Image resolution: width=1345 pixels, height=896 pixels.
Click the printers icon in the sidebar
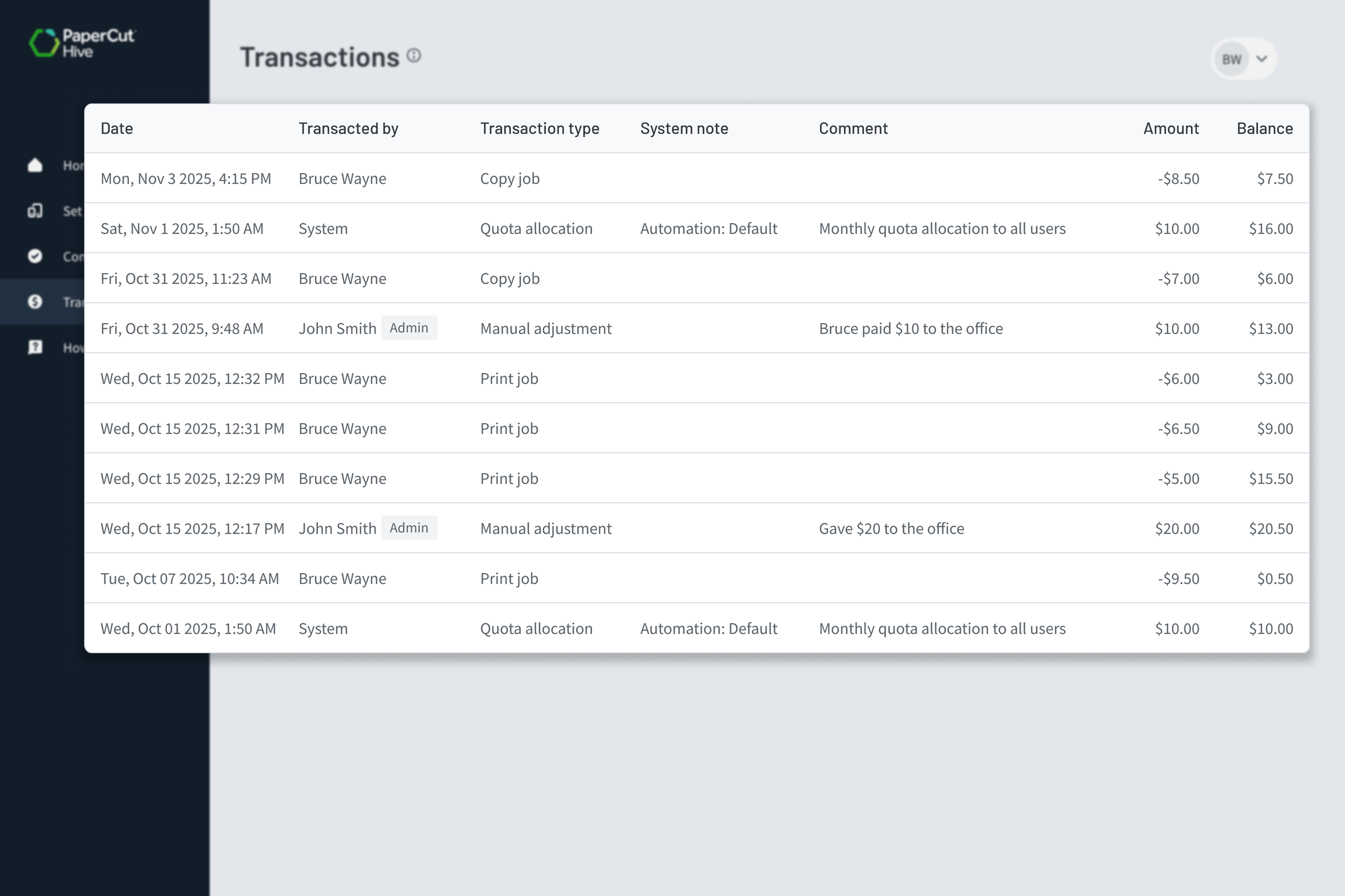[35, 211]
